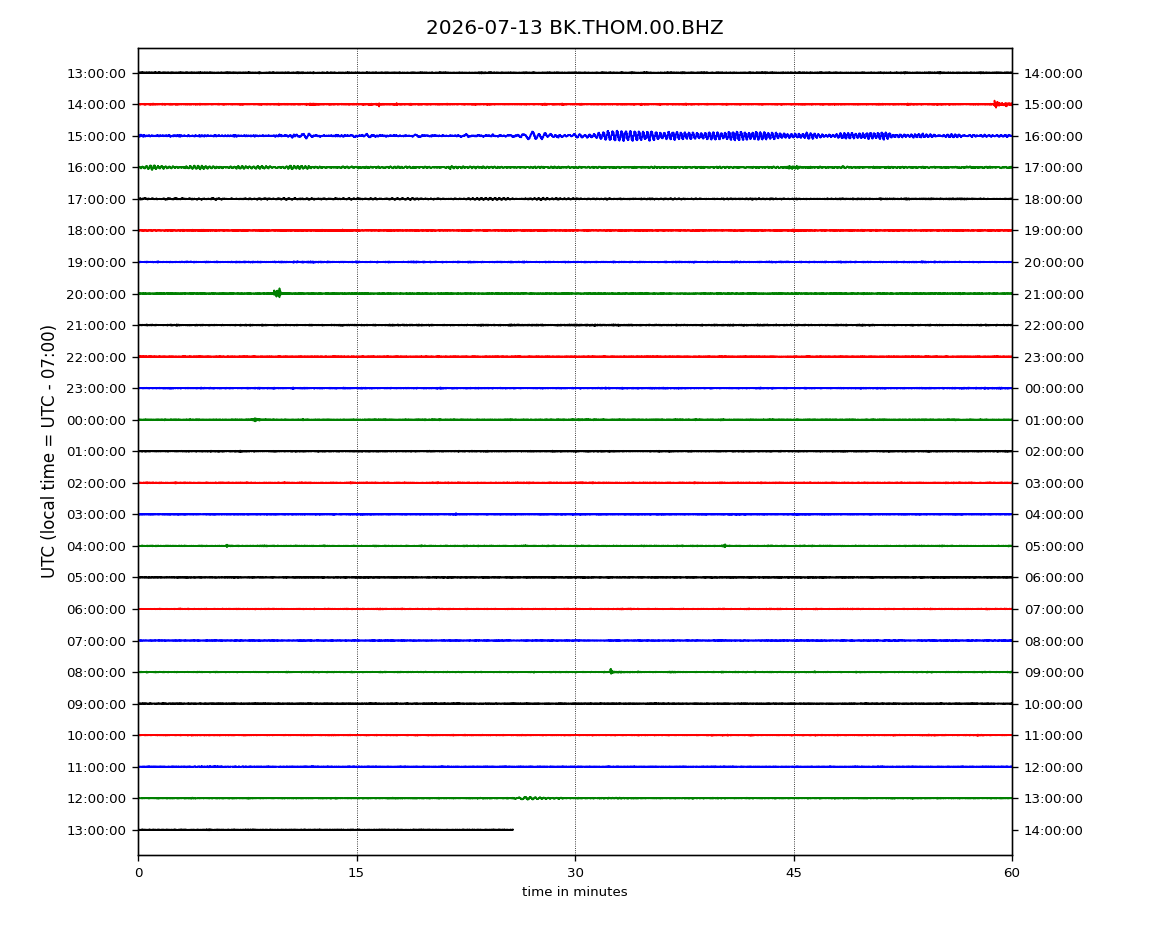Click the small green blip on the 00:00:00 trace

point(255,420)
